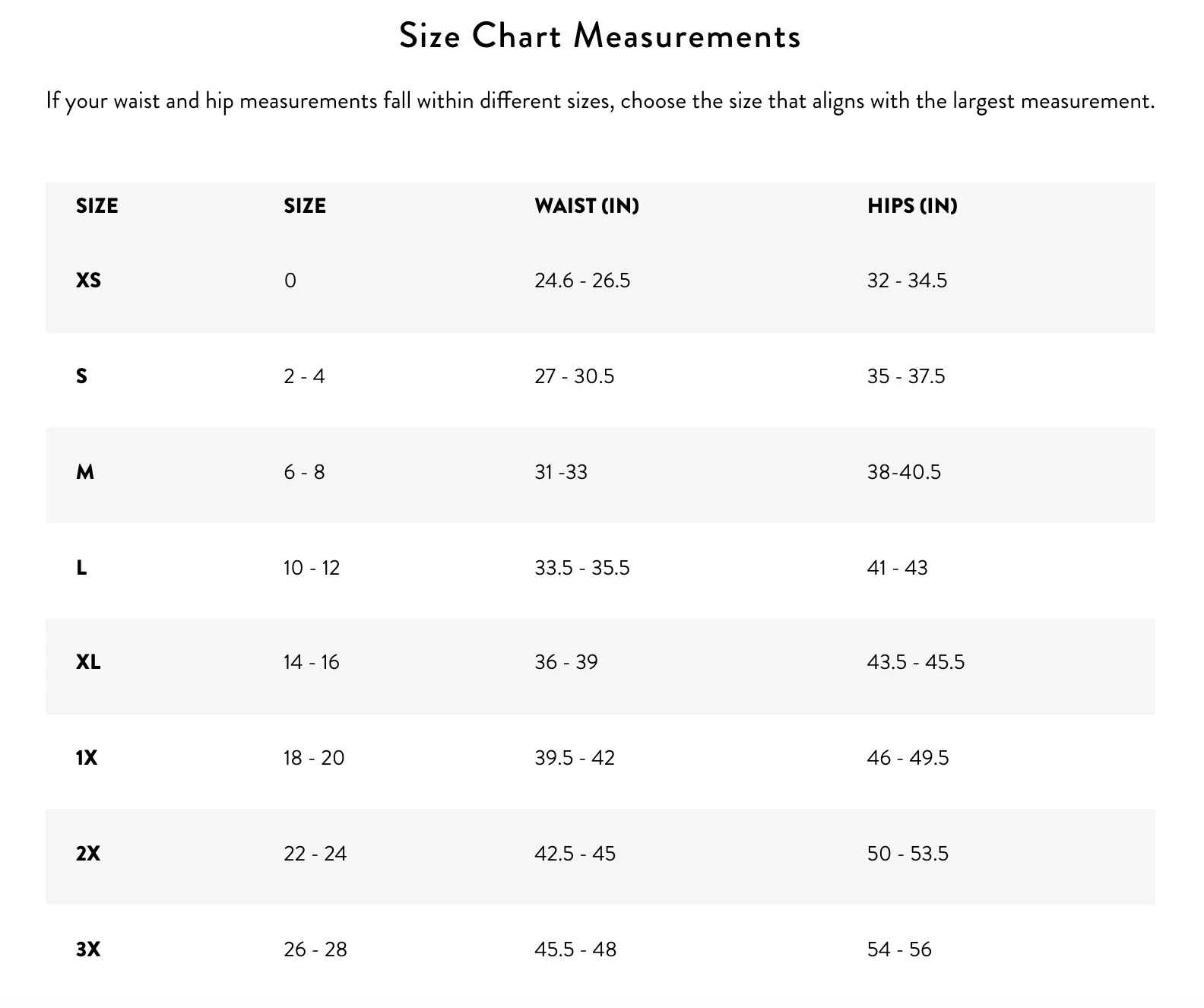Select the 3X size row label

click(x=88, y=949)
